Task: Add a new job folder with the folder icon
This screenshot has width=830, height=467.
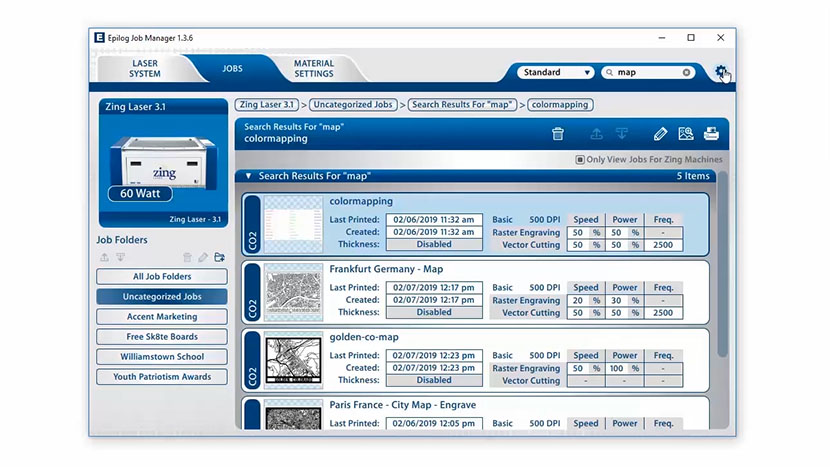Action: point(219,258)
